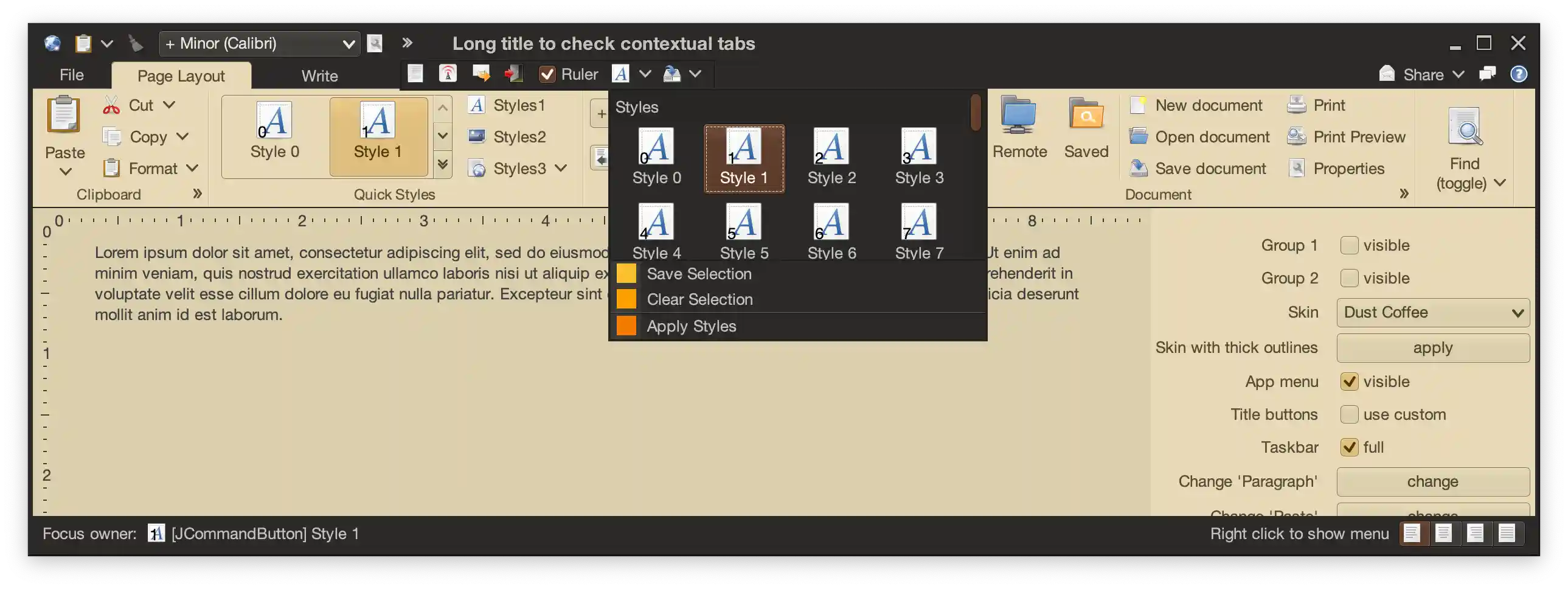Expand the Quick Styles gallery double arrow
This screenshot has height=589, width=1568.
[x=443, y=164]
